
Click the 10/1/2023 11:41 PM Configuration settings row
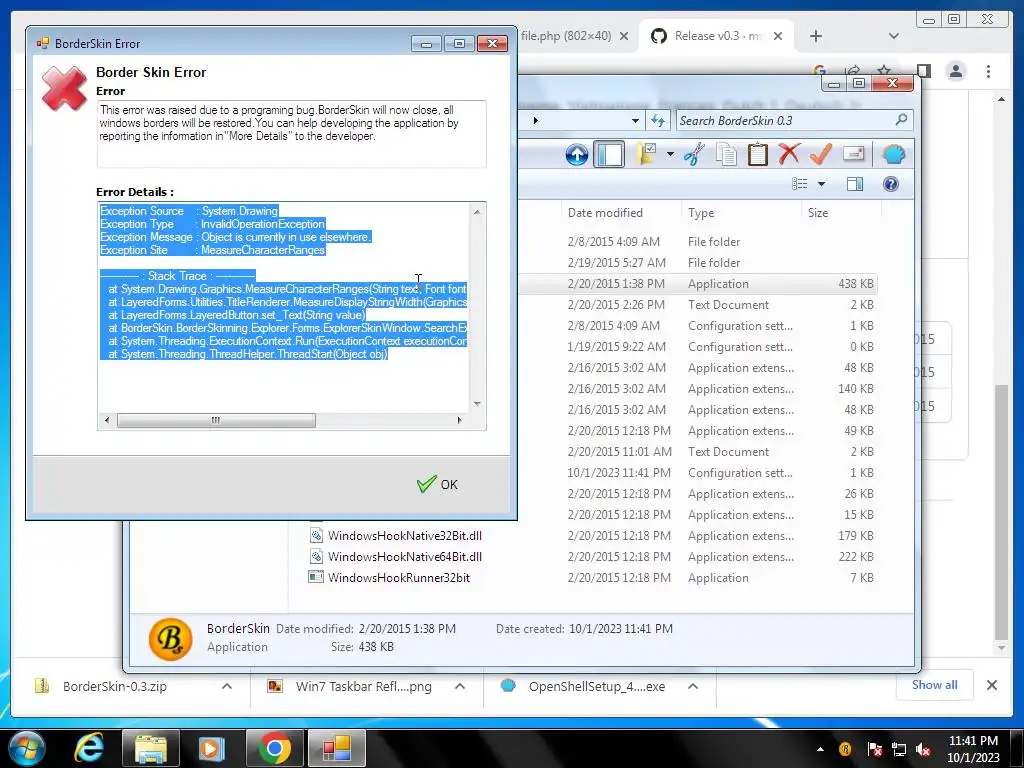coord(697,473)
